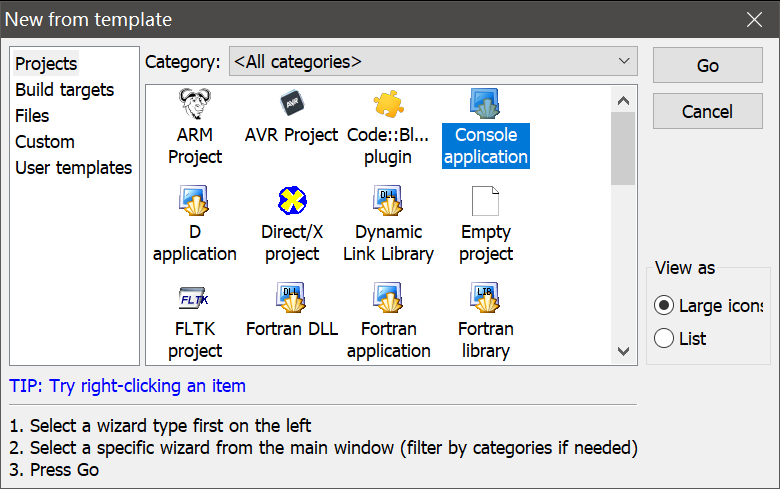Enable Large icons view mode

coord(664,306)
